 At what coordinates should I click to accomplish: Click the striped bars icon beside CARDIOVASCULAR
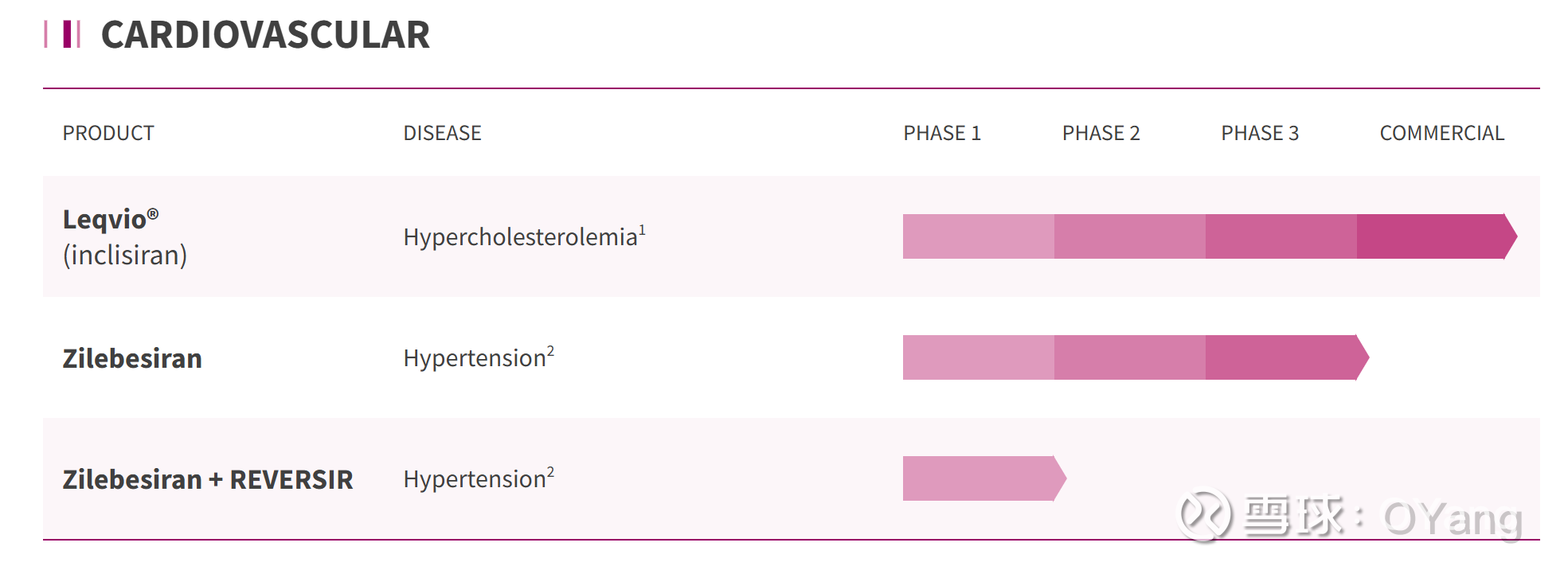tap(64, 34)
